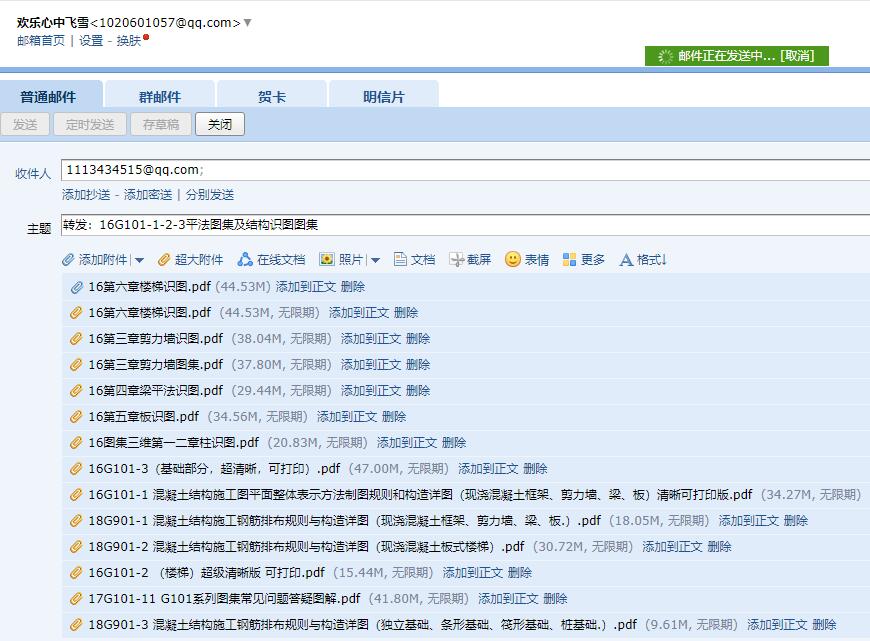Click the 主题 subject field

click(x=466, y=225)
